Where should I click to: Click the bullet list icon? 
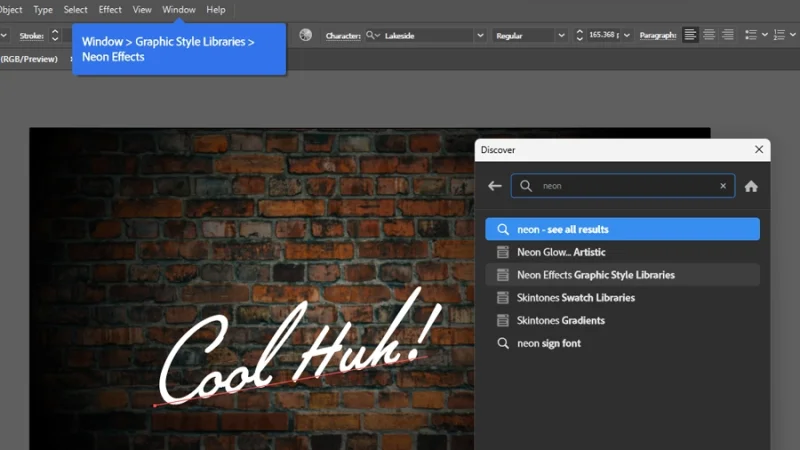coord(751,35)
